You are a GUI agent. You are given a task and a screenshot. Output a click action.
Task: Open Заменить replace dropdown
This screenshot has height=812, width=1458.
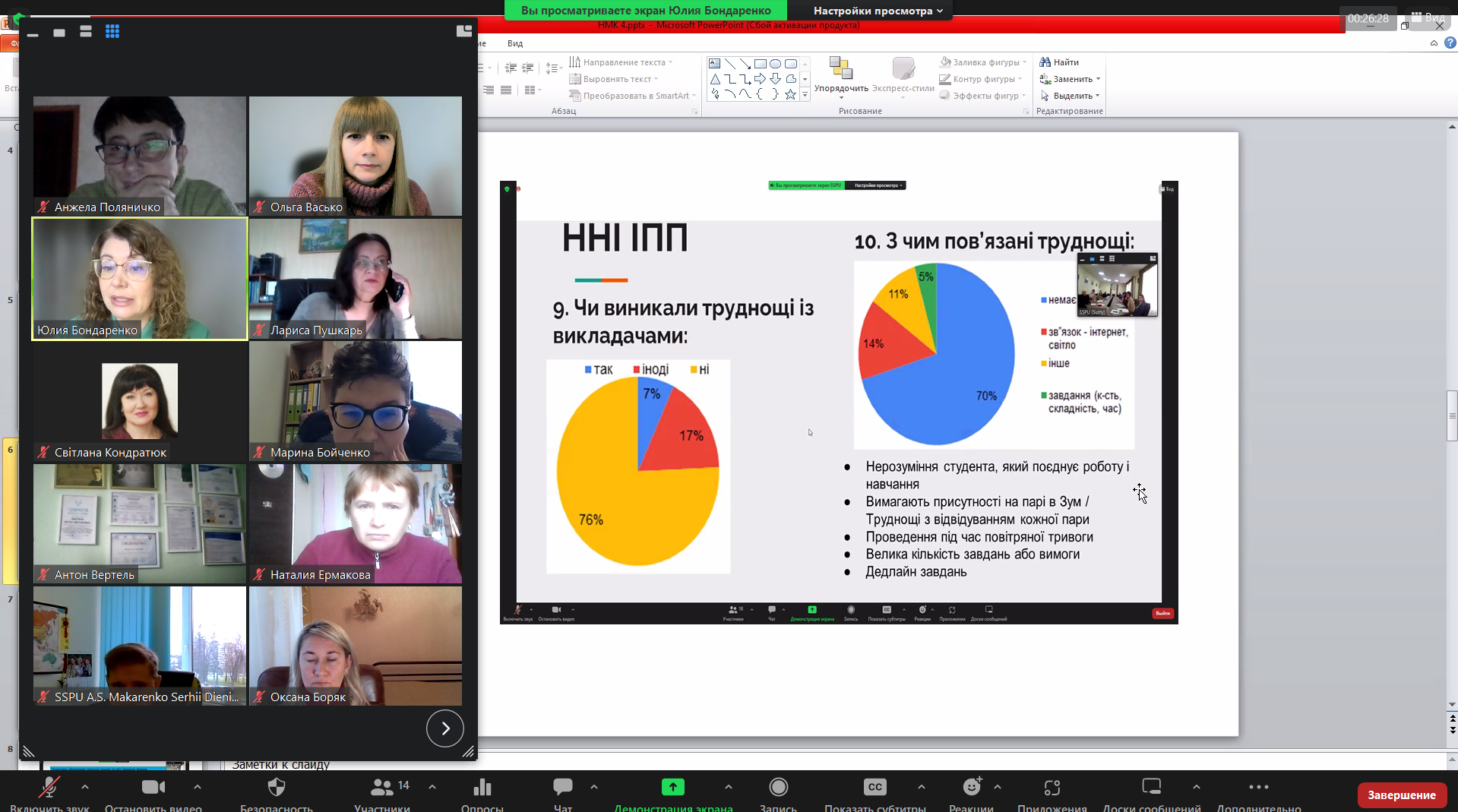coord(1070,79)
